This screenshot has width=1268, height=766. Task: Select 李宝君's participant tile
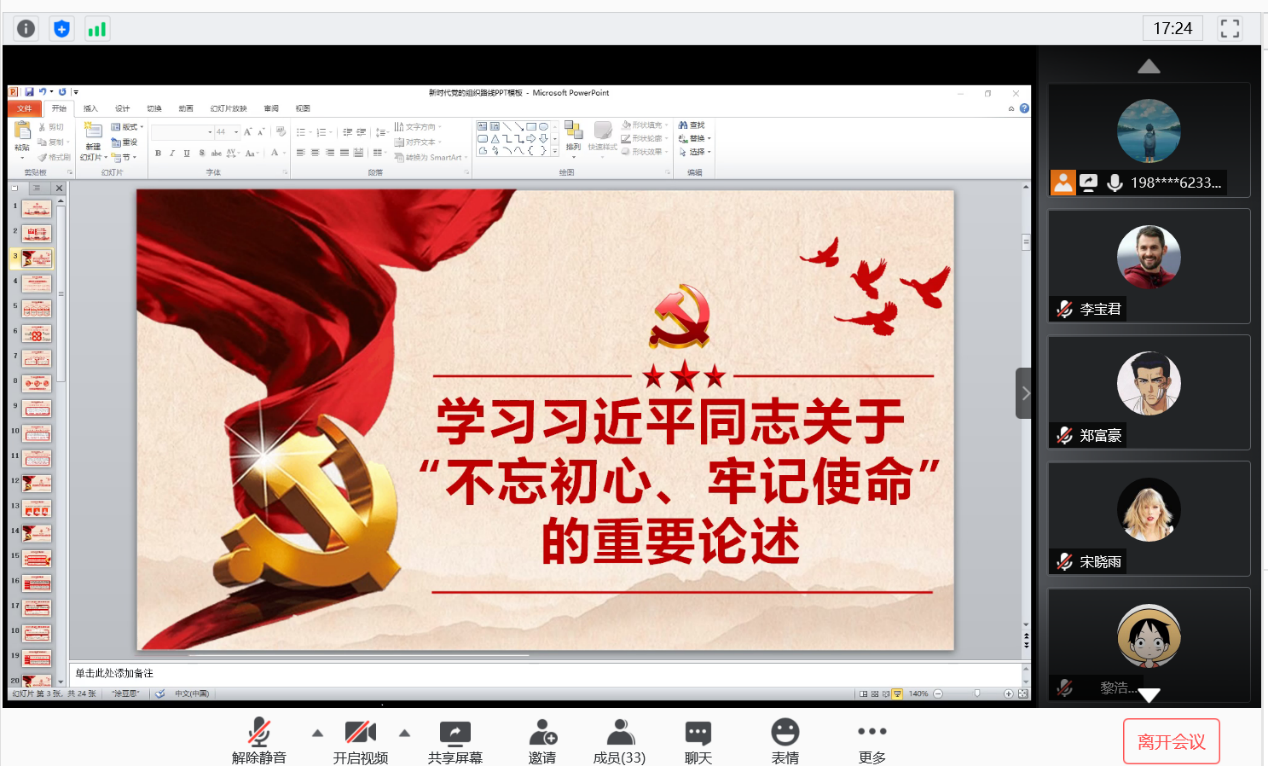tap(1149, 266)
